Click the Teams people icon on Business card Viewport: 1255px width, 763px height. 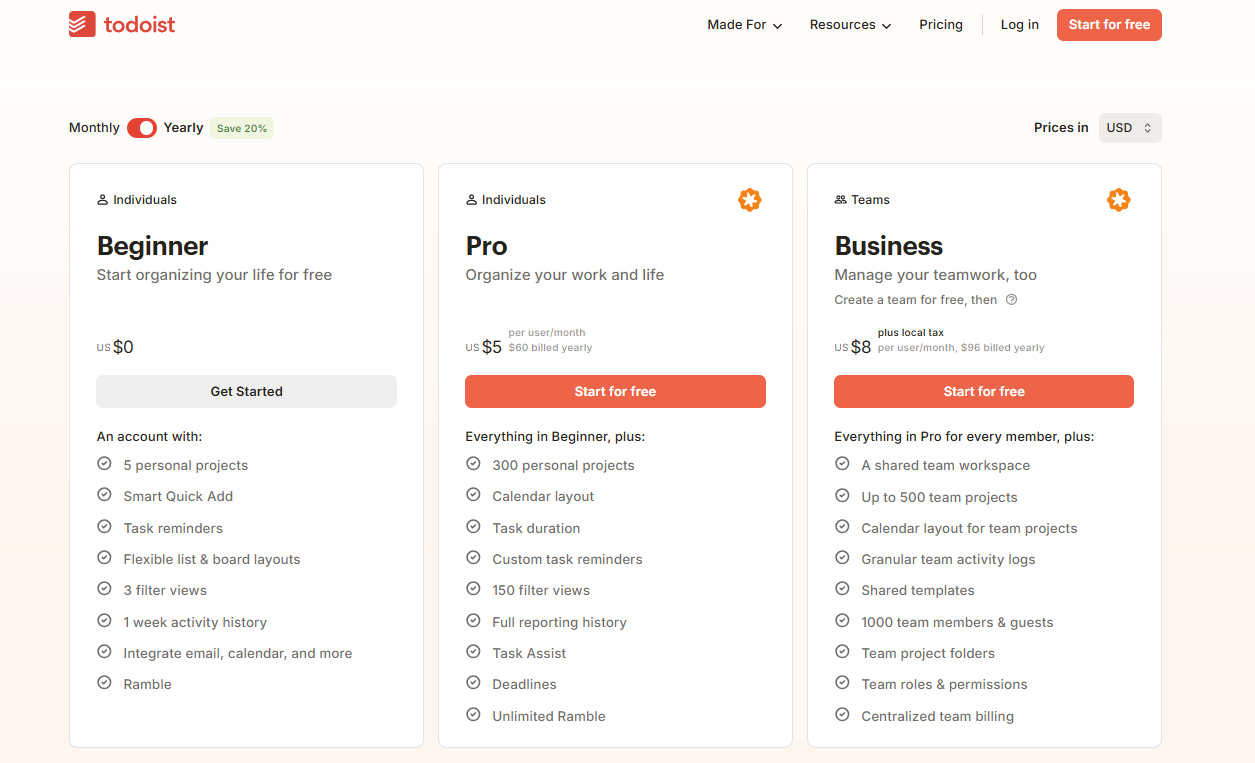pos(840,200)
